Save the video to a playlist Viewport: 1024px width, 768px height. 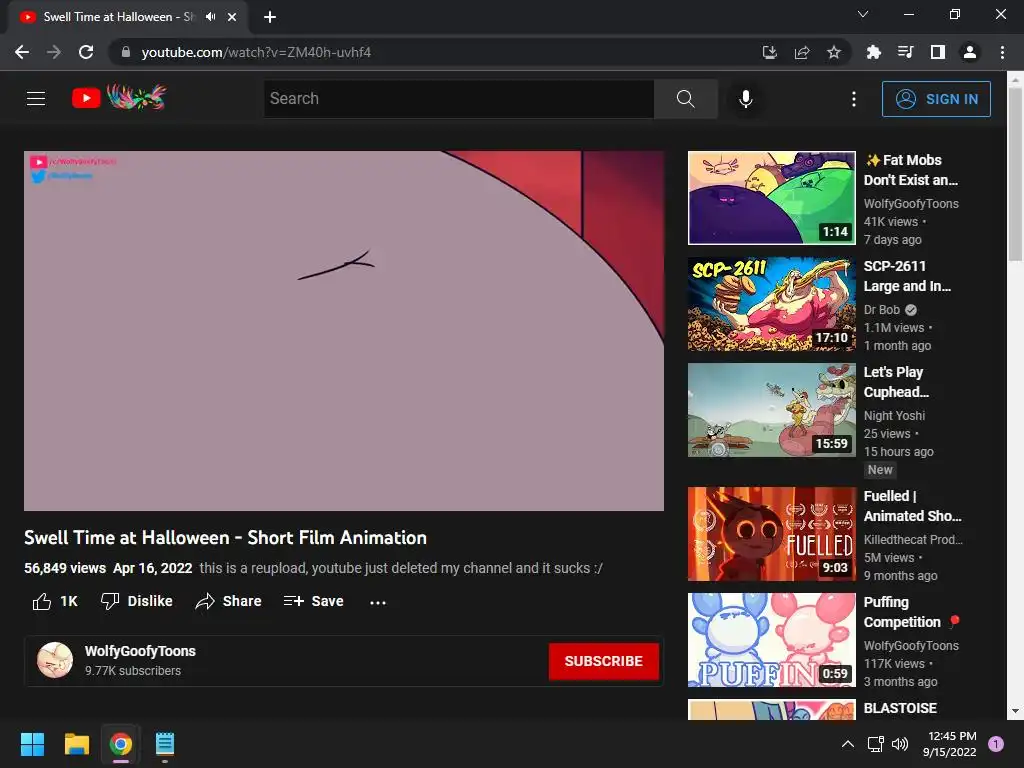tap(313, 601)
